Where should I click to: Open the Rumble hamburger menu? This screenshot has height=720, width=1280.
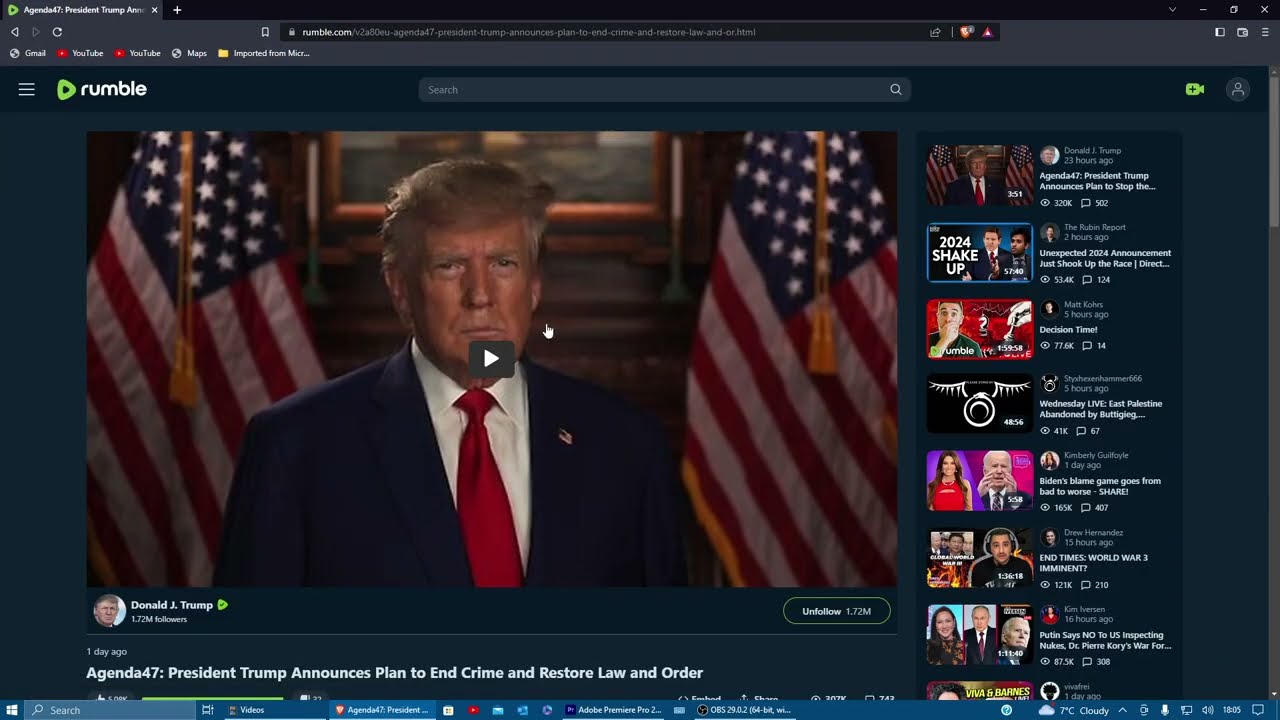point(27,90)
